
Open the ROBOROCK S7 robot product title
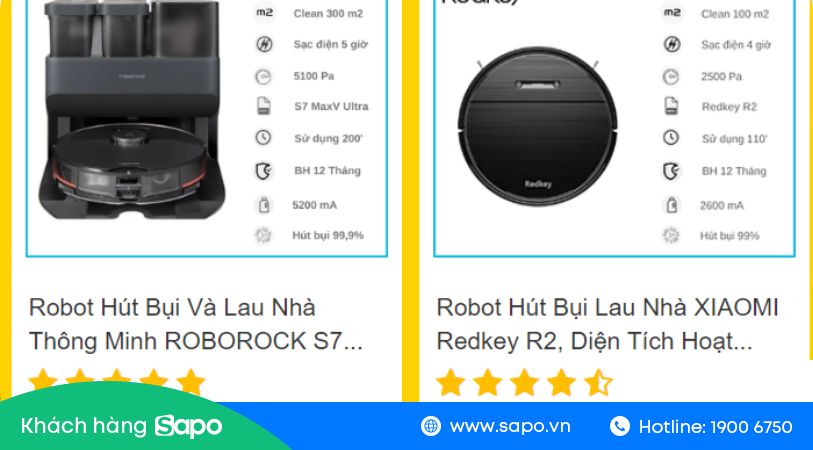[196, 324]
